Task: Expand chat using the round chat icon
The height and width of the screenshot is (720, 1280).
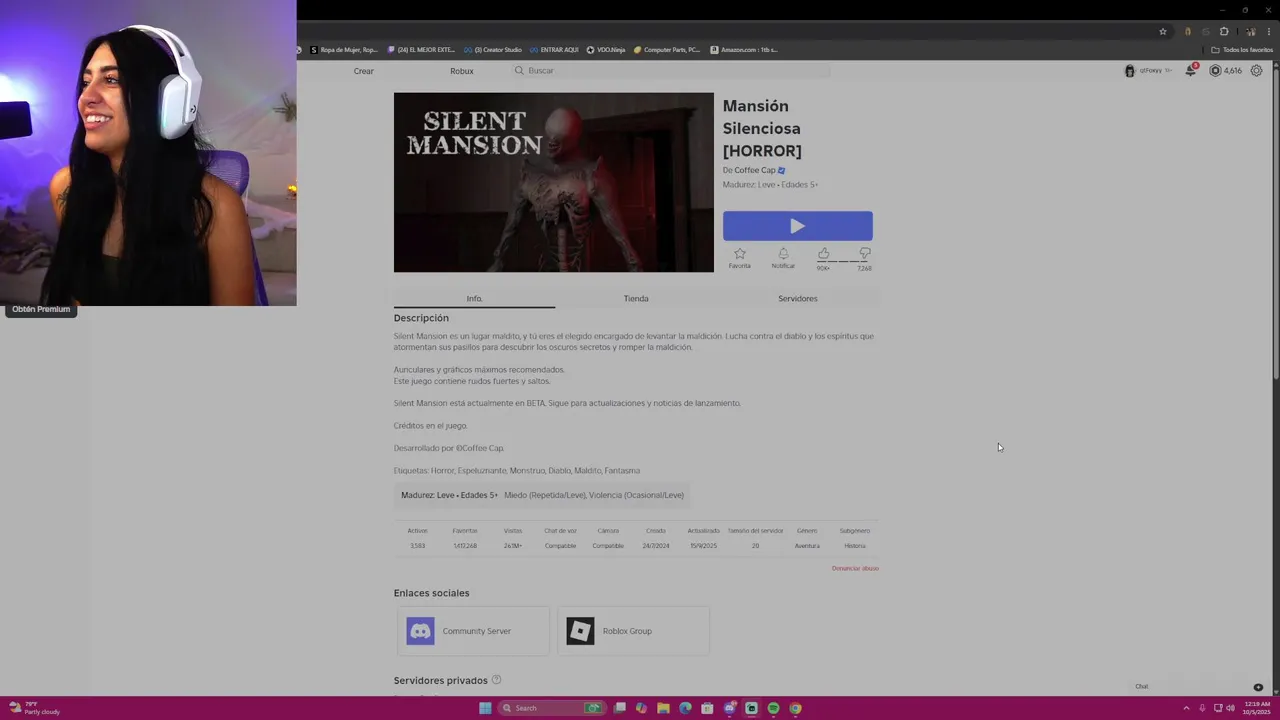Action: (x=1258, y=687)
